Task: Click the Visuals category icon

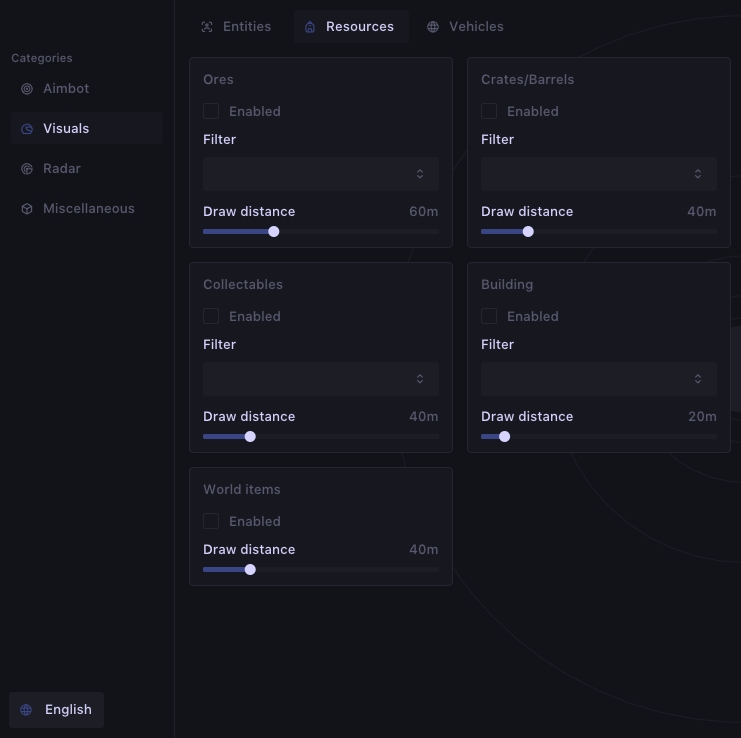Action: pos(27,129)
